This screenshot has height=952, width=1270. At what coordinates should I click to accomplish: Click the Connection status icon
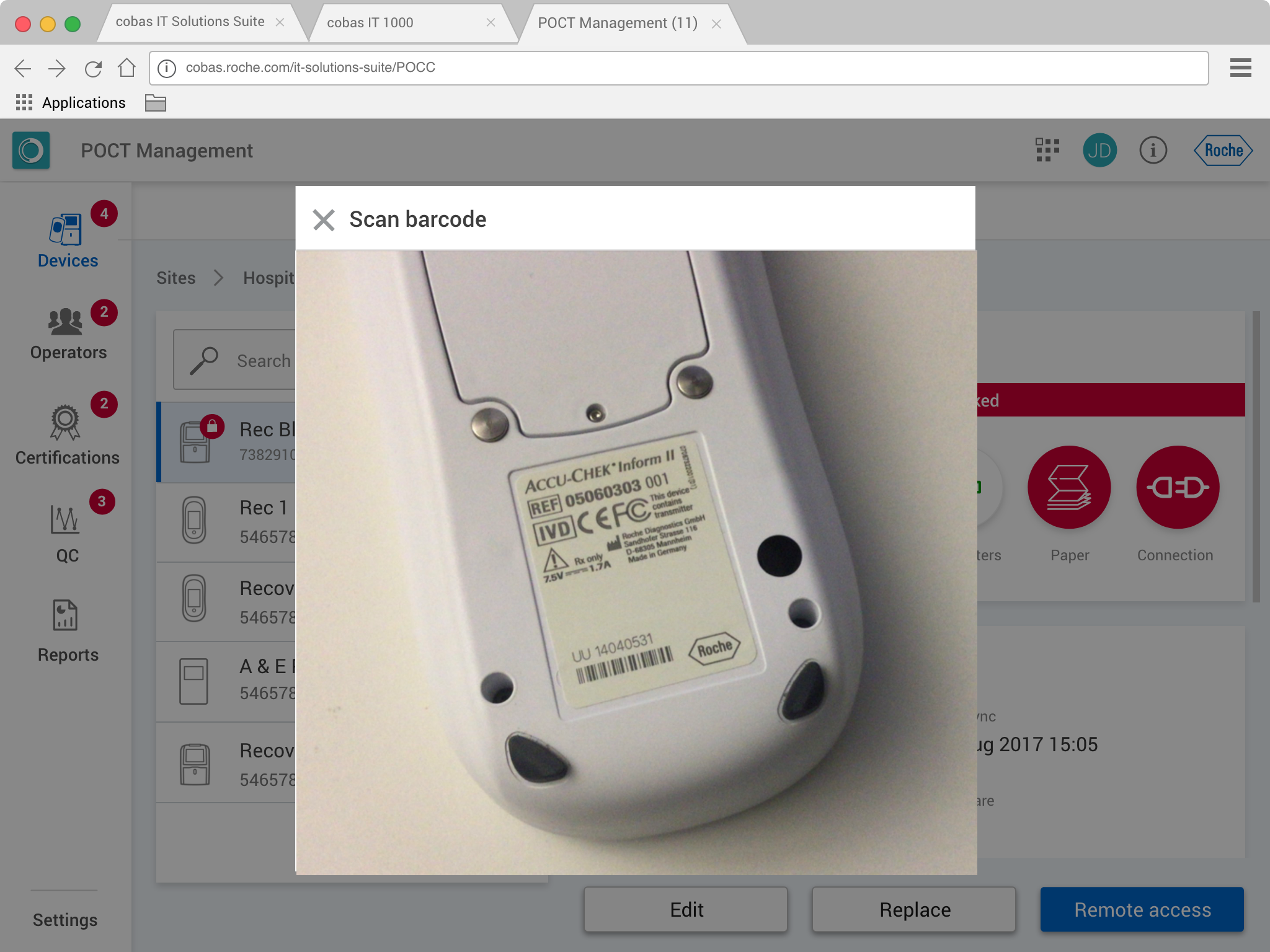1177,487
